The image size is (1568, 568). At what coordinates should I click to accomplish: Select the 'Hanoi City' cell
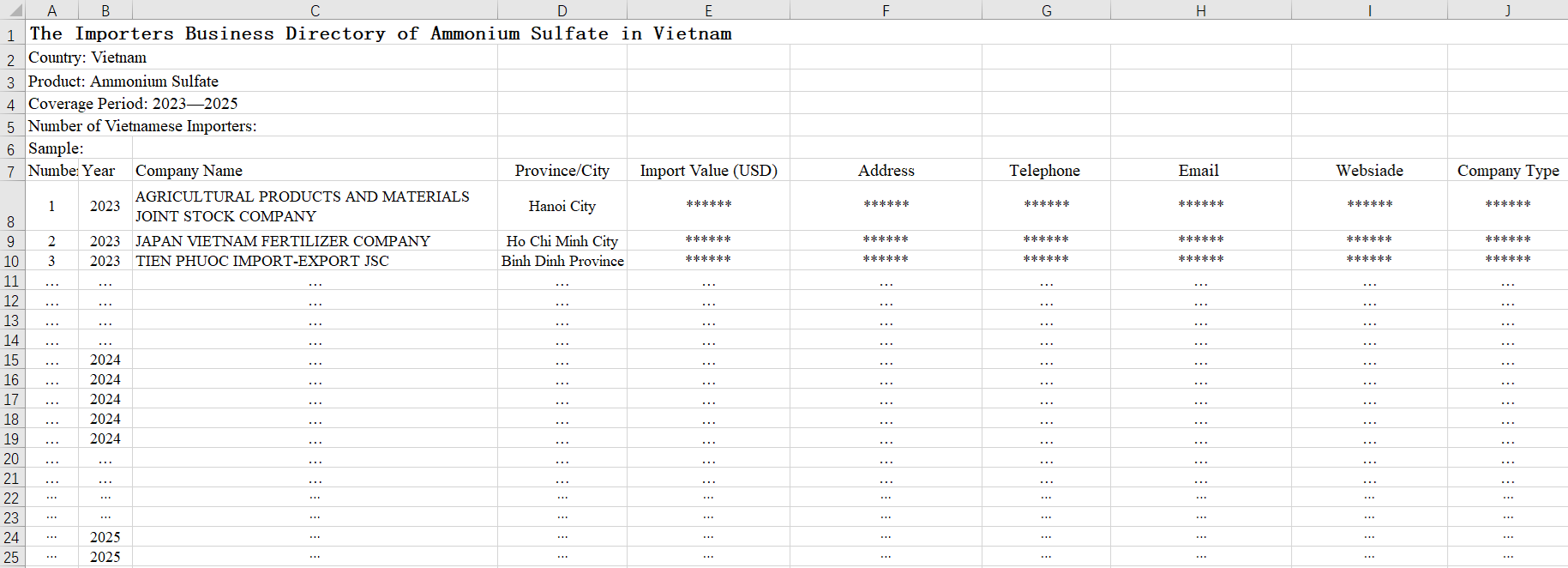(x=562, y=206)
